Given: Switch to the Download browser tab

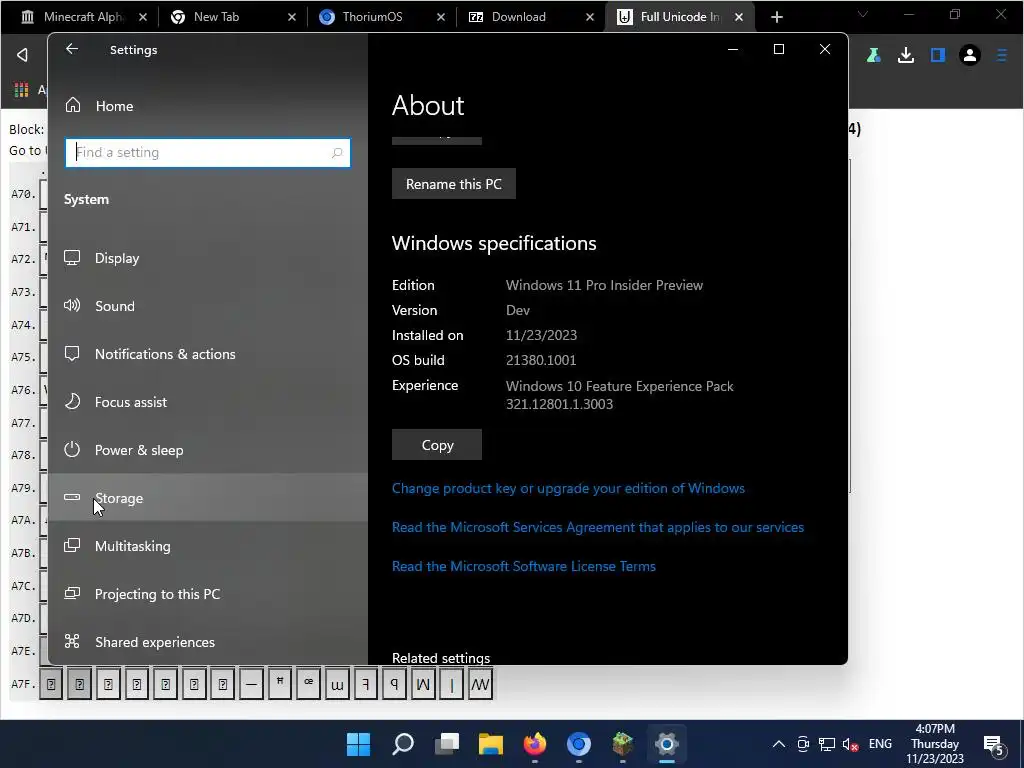Looking at the screenshot, I should click(x=518, y=17).
